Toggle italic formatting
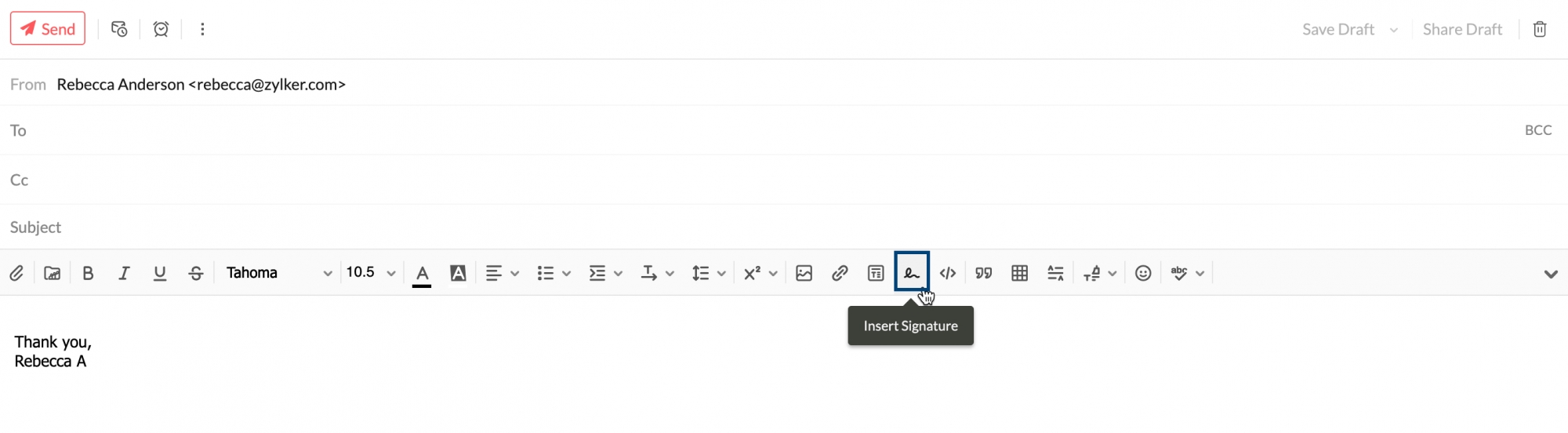The image size is (1568, 433). 124,273
